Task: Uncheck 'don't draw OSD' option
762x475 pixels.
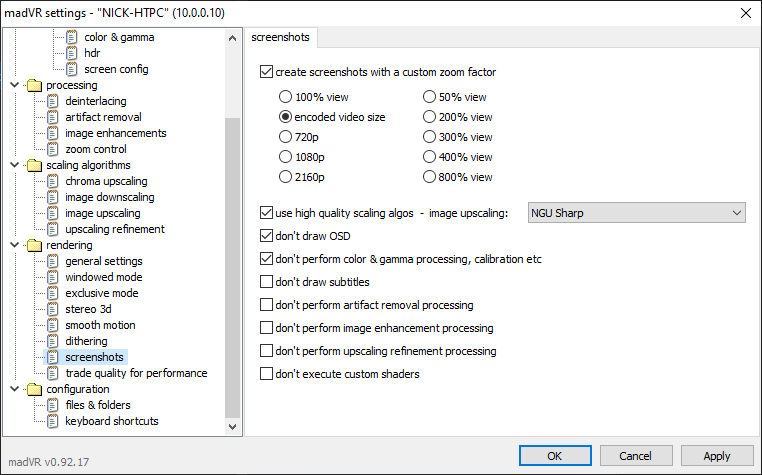Action: coord(266,236)
